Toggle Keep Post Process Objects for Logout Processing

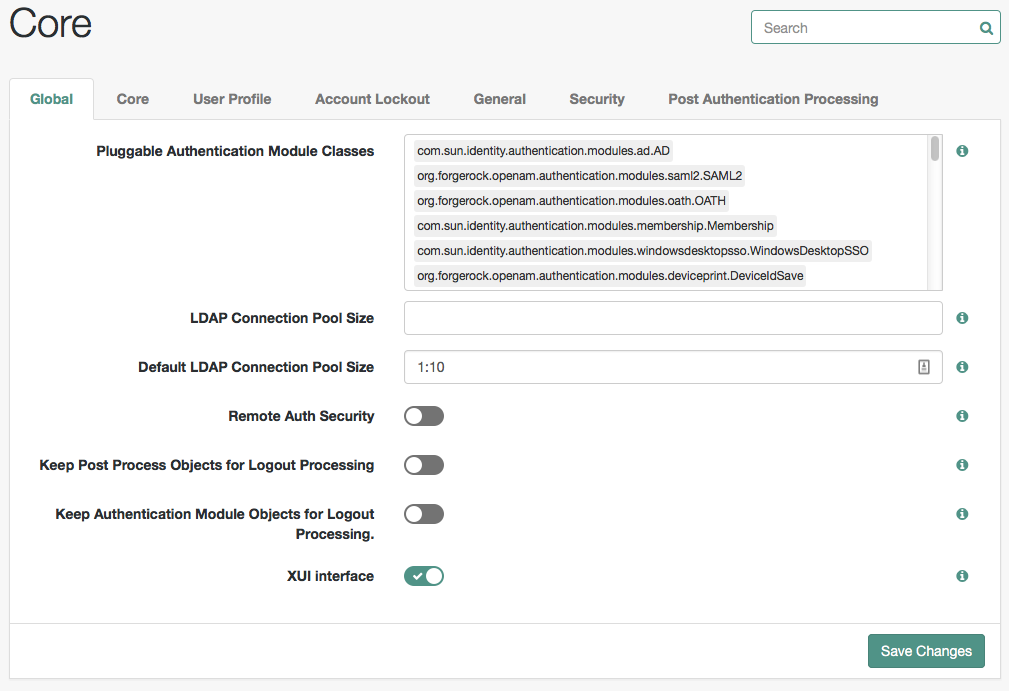[424, 465]
